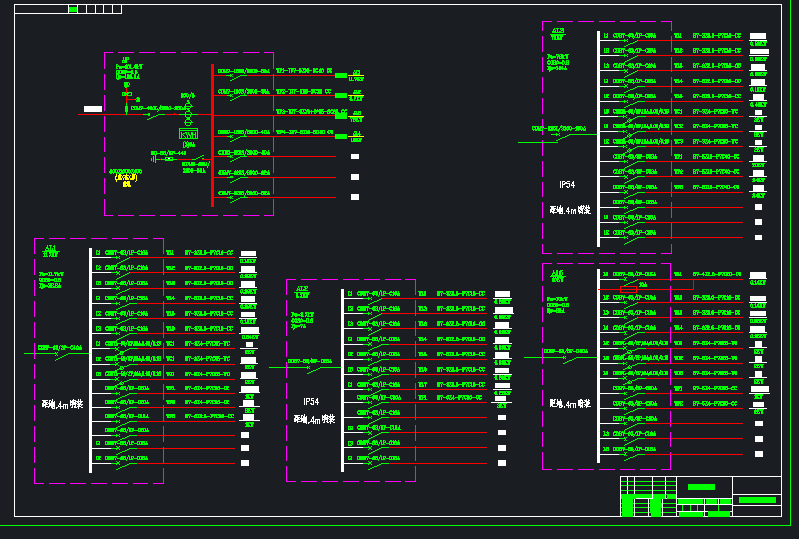Select the IP54 text in the bottom-center panel
The height and width of the screenshot is (539, 799).
[x=311, y=401]
